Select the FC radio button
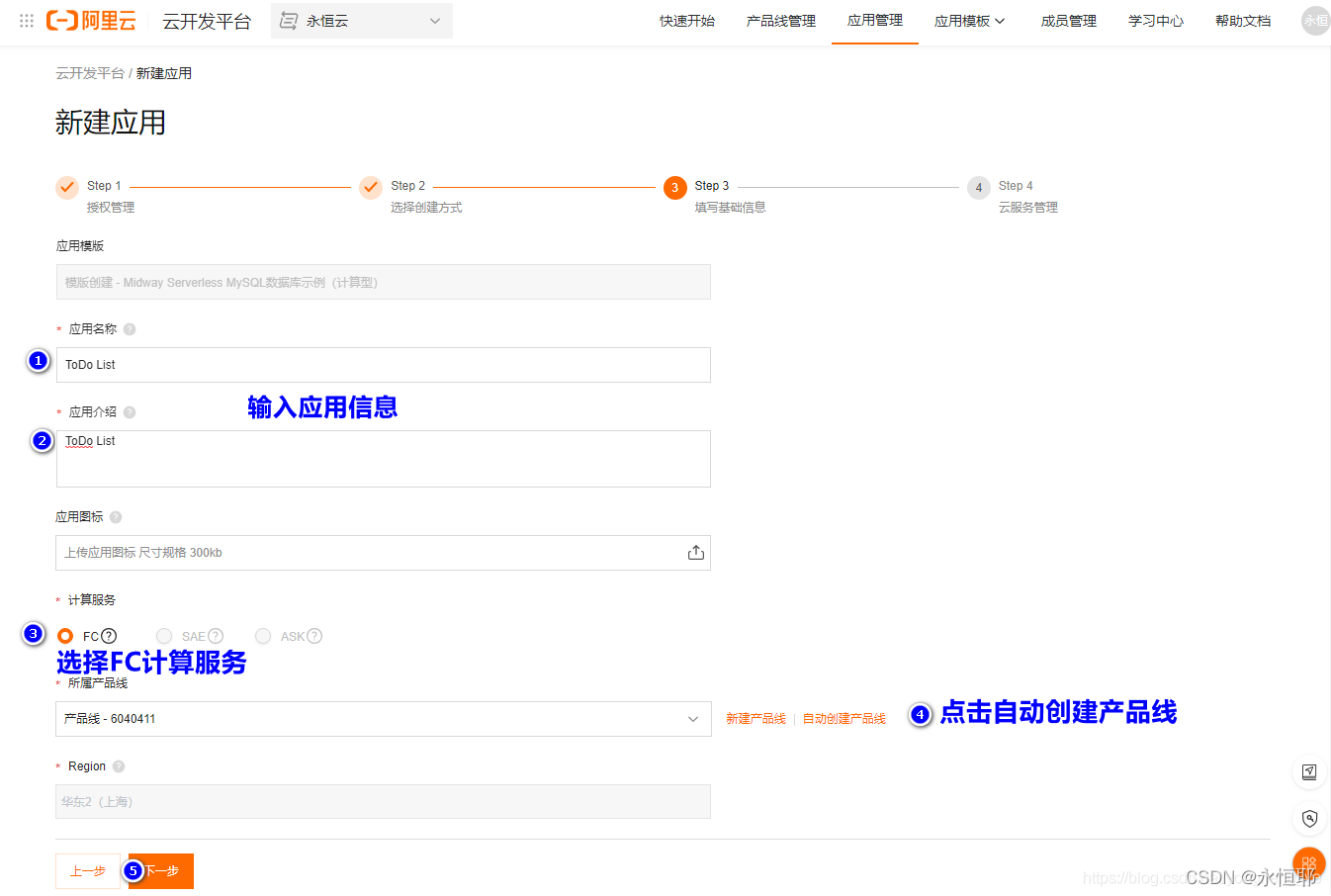1331x896 pixels. pos(65,636)
